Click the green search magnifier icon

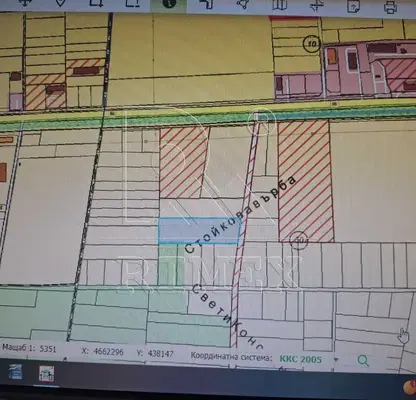point(363,361)
